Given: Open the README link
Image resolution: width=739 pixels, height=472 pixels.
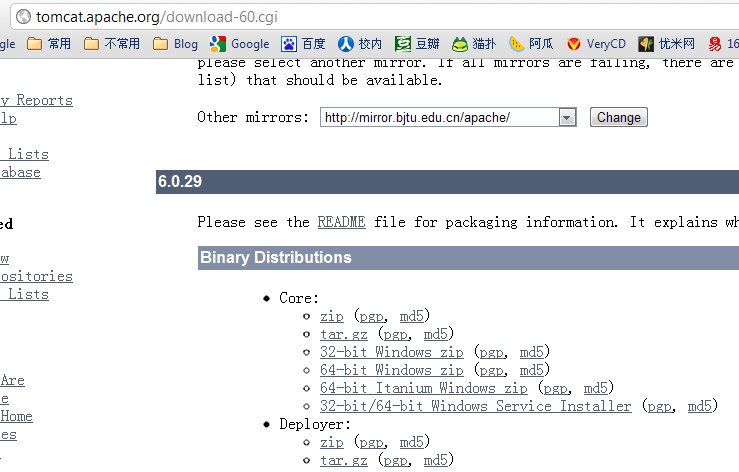Looking at the screenshot, I should point(342,222).
